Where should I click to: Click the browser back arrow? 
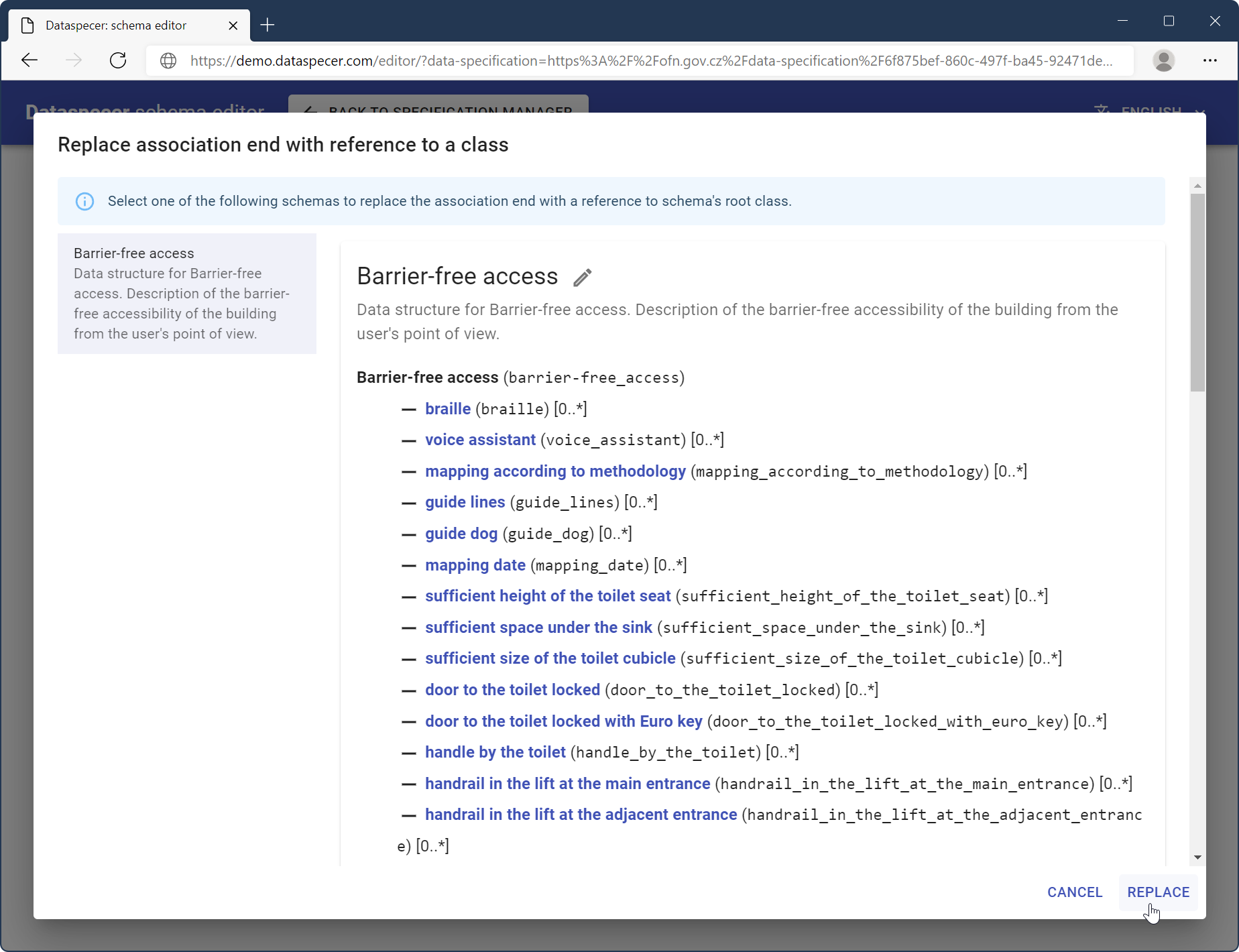click(29, 60)
